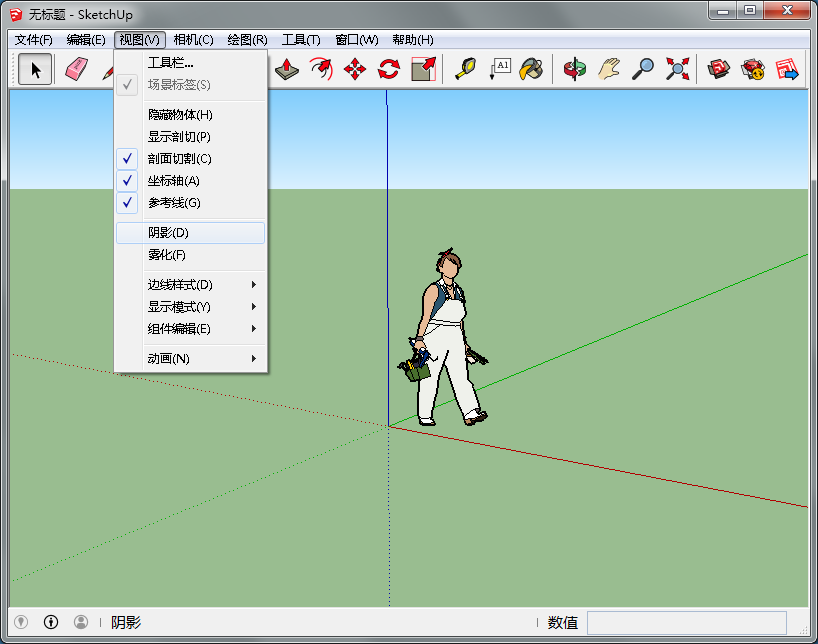Activate the Push/Pull tool

coord(287,69)
